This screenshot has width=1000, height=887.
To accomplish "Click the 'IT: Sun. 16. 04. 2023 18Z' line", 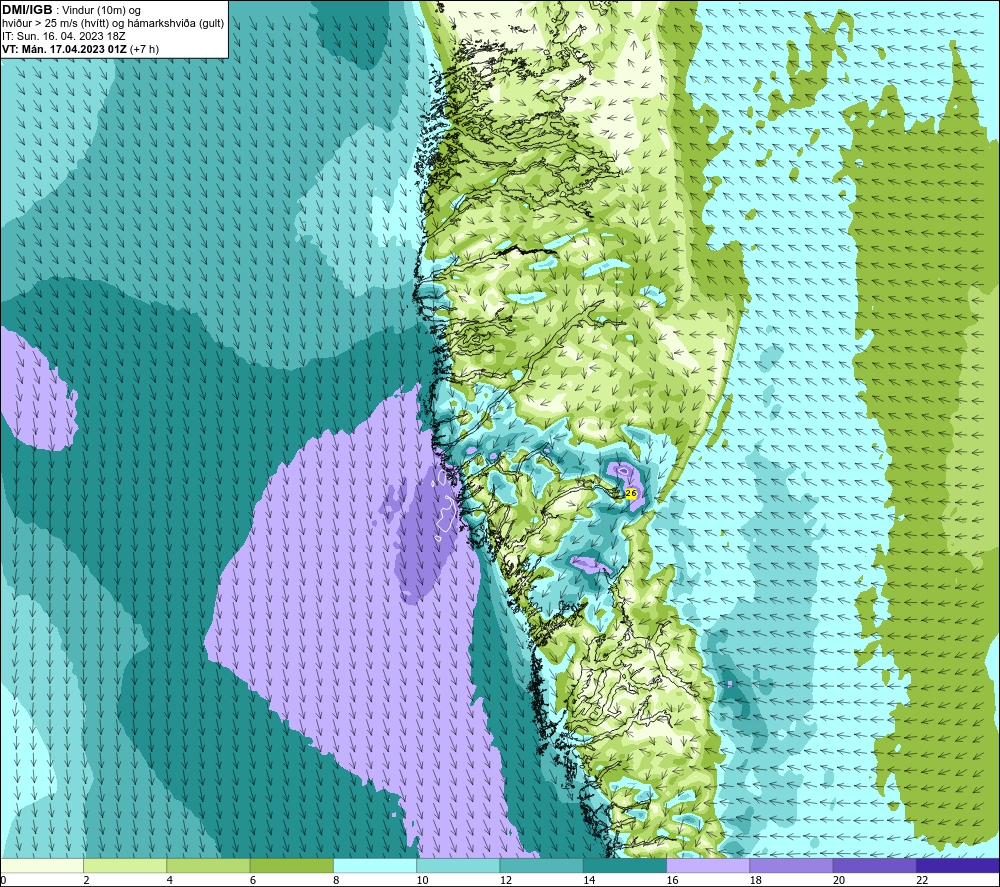I will pos(64,36).
